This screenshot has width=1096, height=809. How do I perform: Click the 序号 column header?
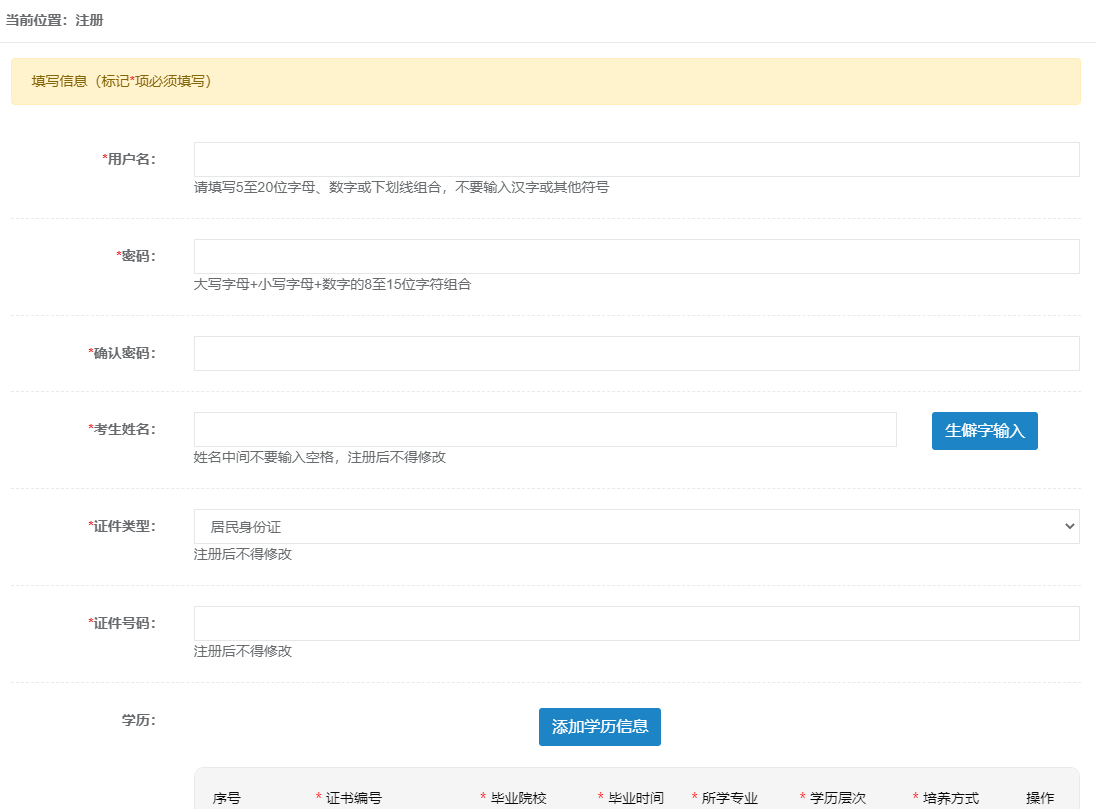tap(227, 798)
